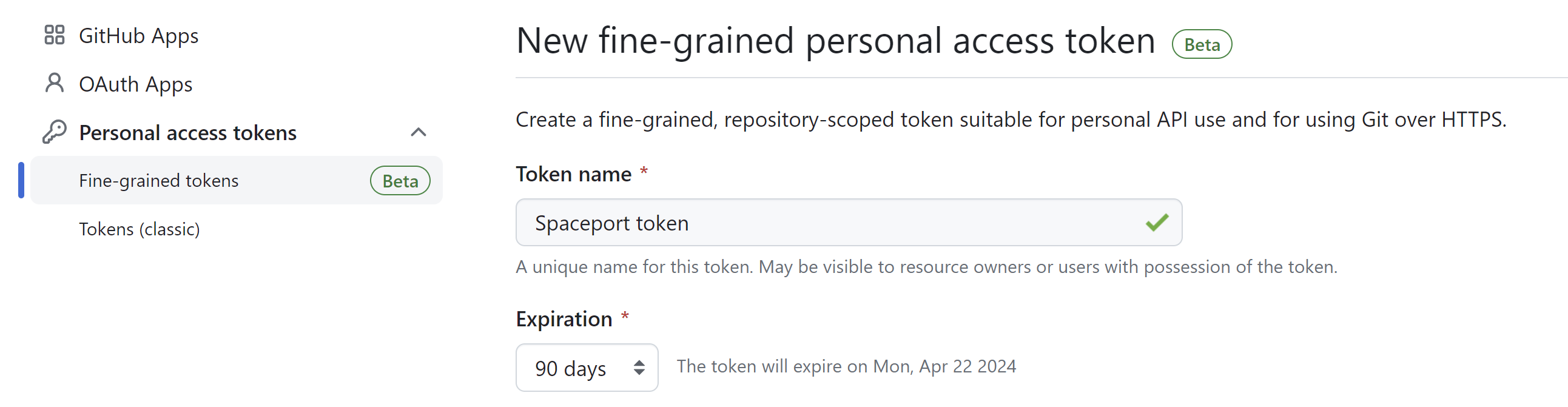Click the page title 'New fine-grained personal access token'
The width and height of the screenshot is (1568, 407).
[835, 41]
